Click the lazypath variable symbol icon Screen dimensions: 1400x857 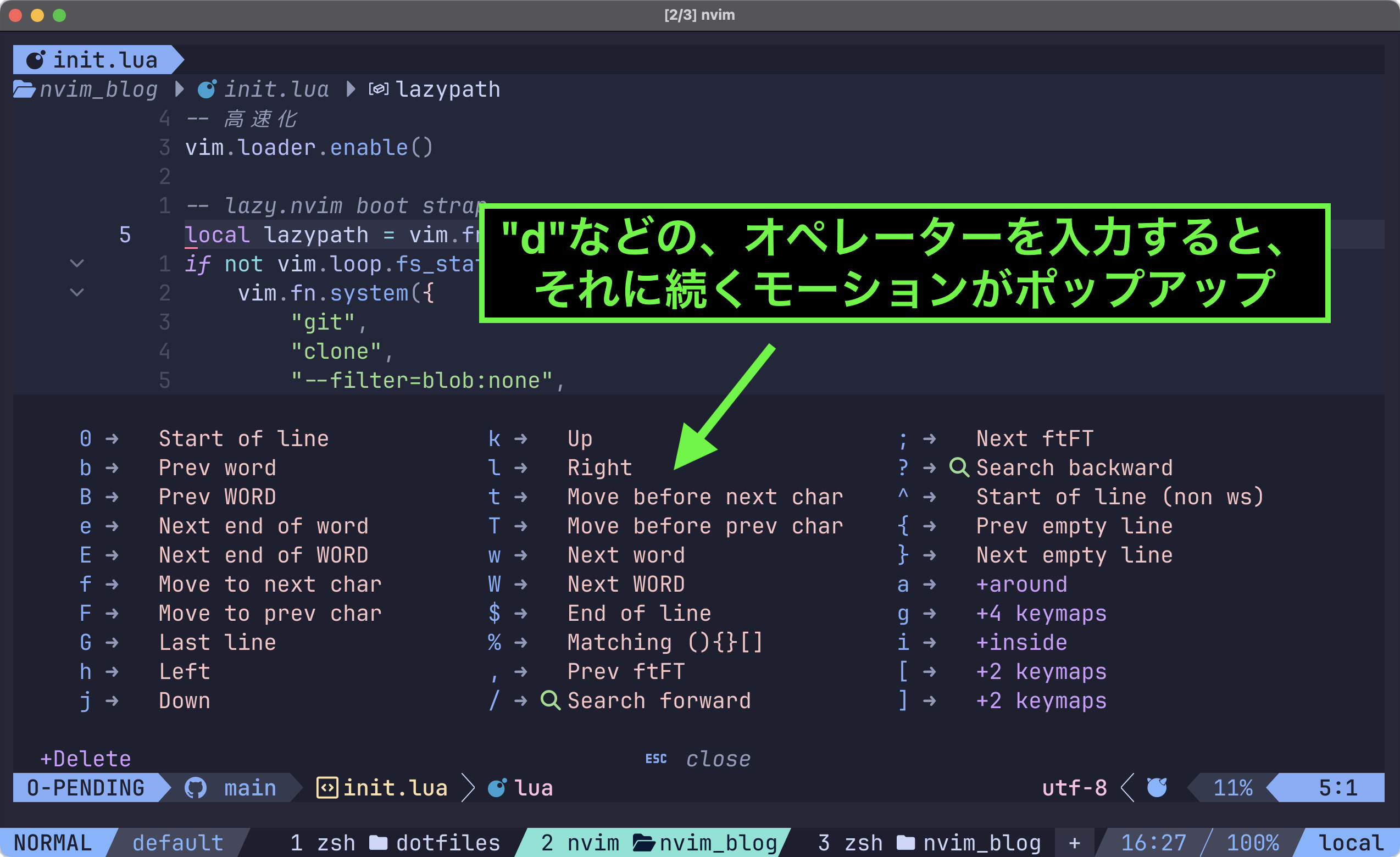[x=379, y=89]
